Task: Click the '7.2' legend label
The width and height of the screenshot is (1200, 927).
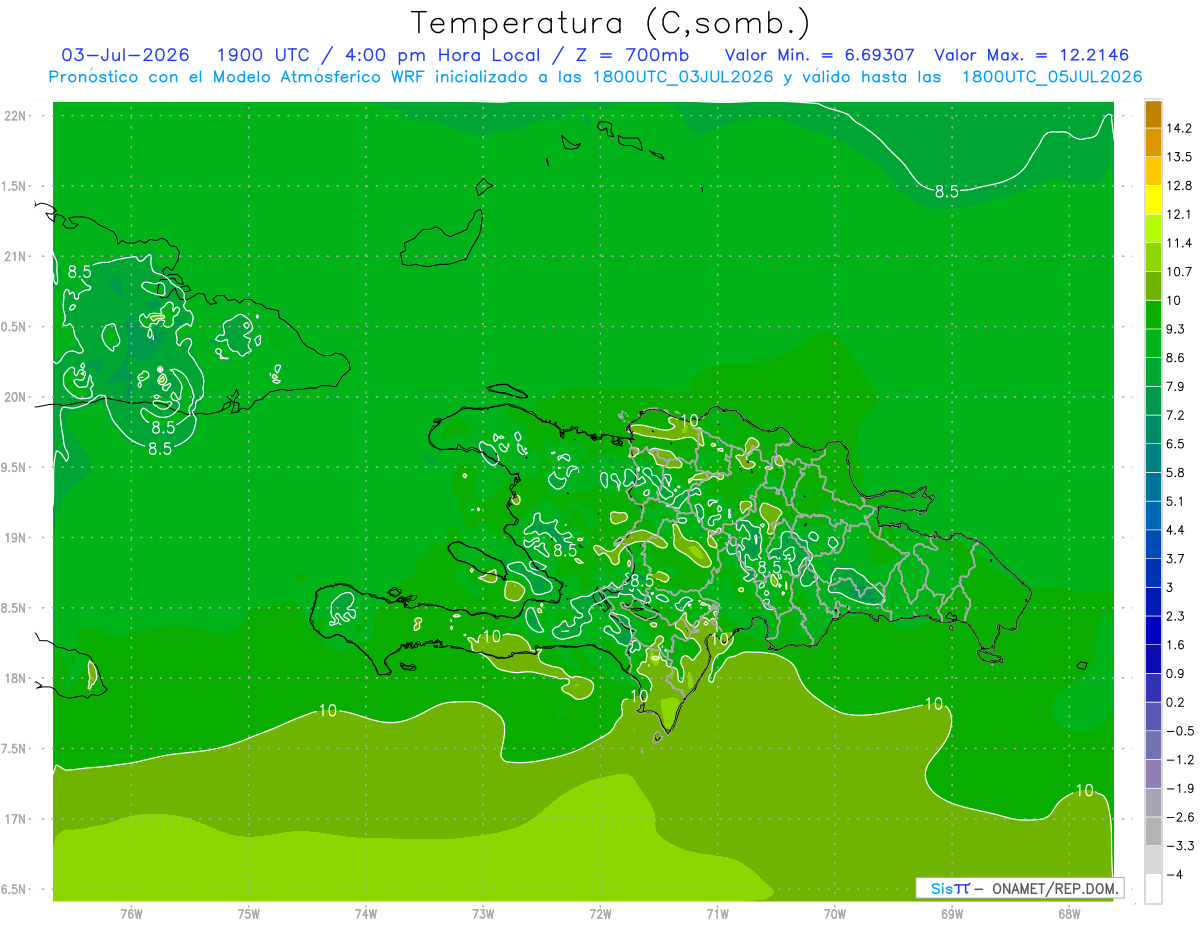Action: (1177, 415)
